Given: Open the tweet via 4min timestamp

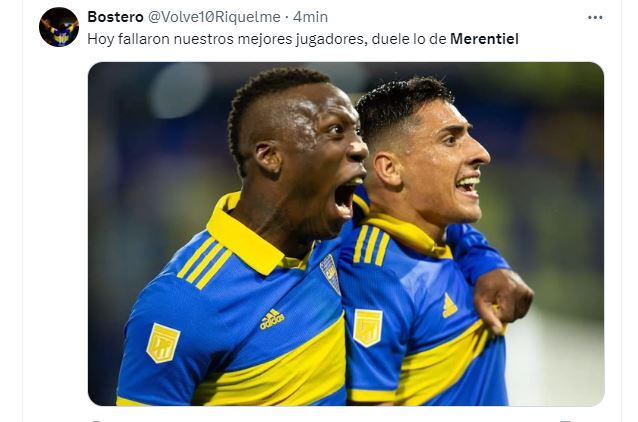Looking at the screenshot, I should (310, 17).
